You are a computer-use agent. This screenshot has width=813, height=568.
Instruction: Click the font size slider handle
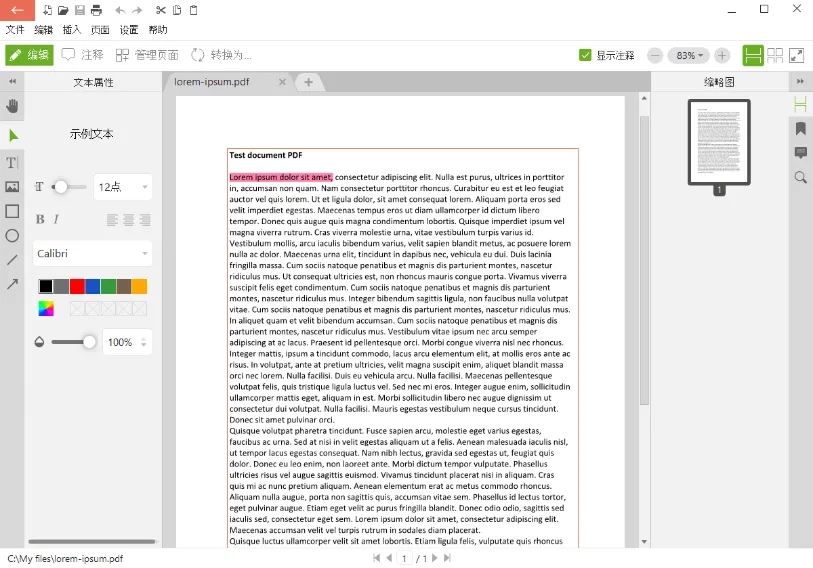click(61, 187)
